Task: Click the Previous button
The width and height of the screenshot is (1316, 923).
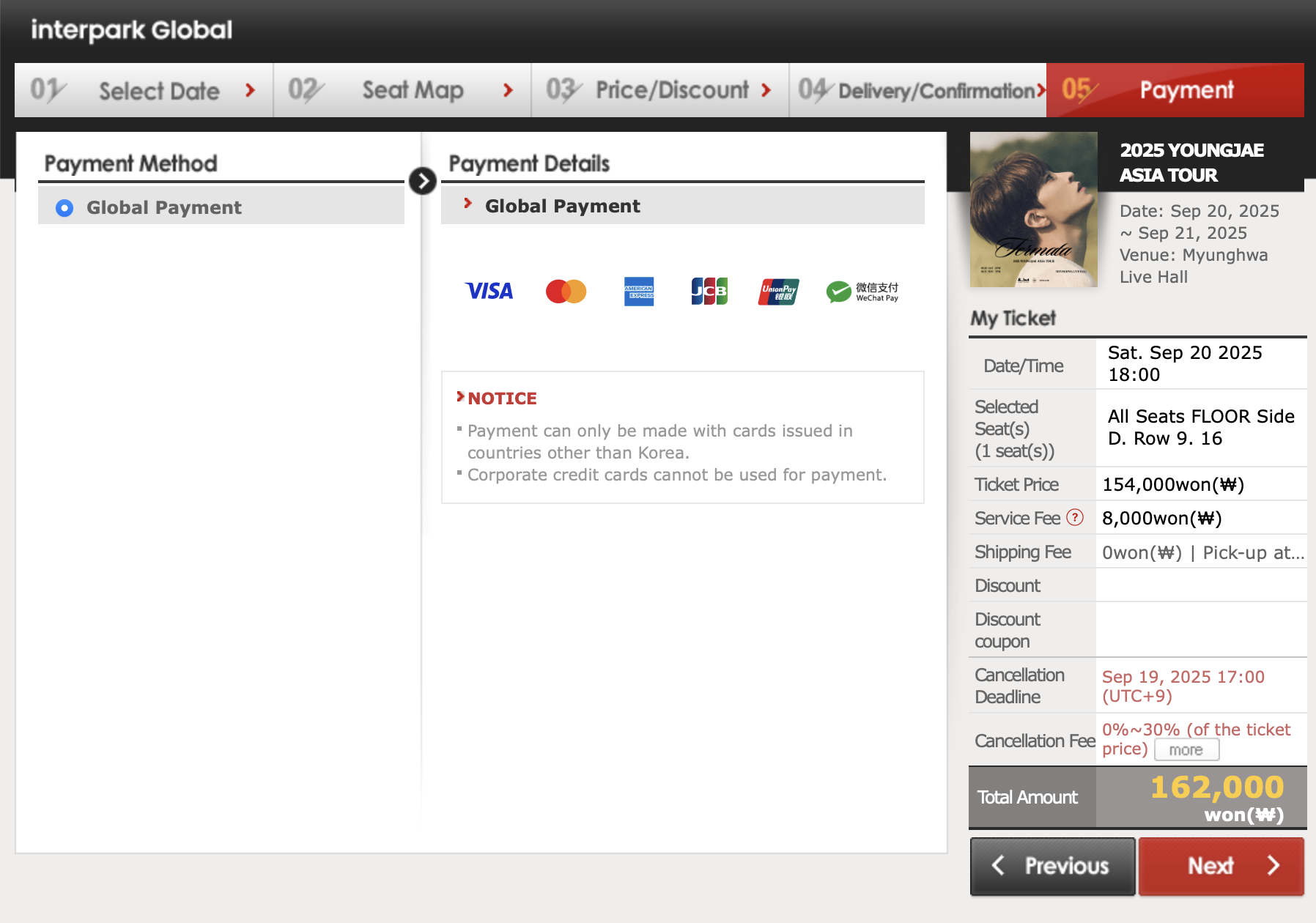Action: coord(1053,866)
